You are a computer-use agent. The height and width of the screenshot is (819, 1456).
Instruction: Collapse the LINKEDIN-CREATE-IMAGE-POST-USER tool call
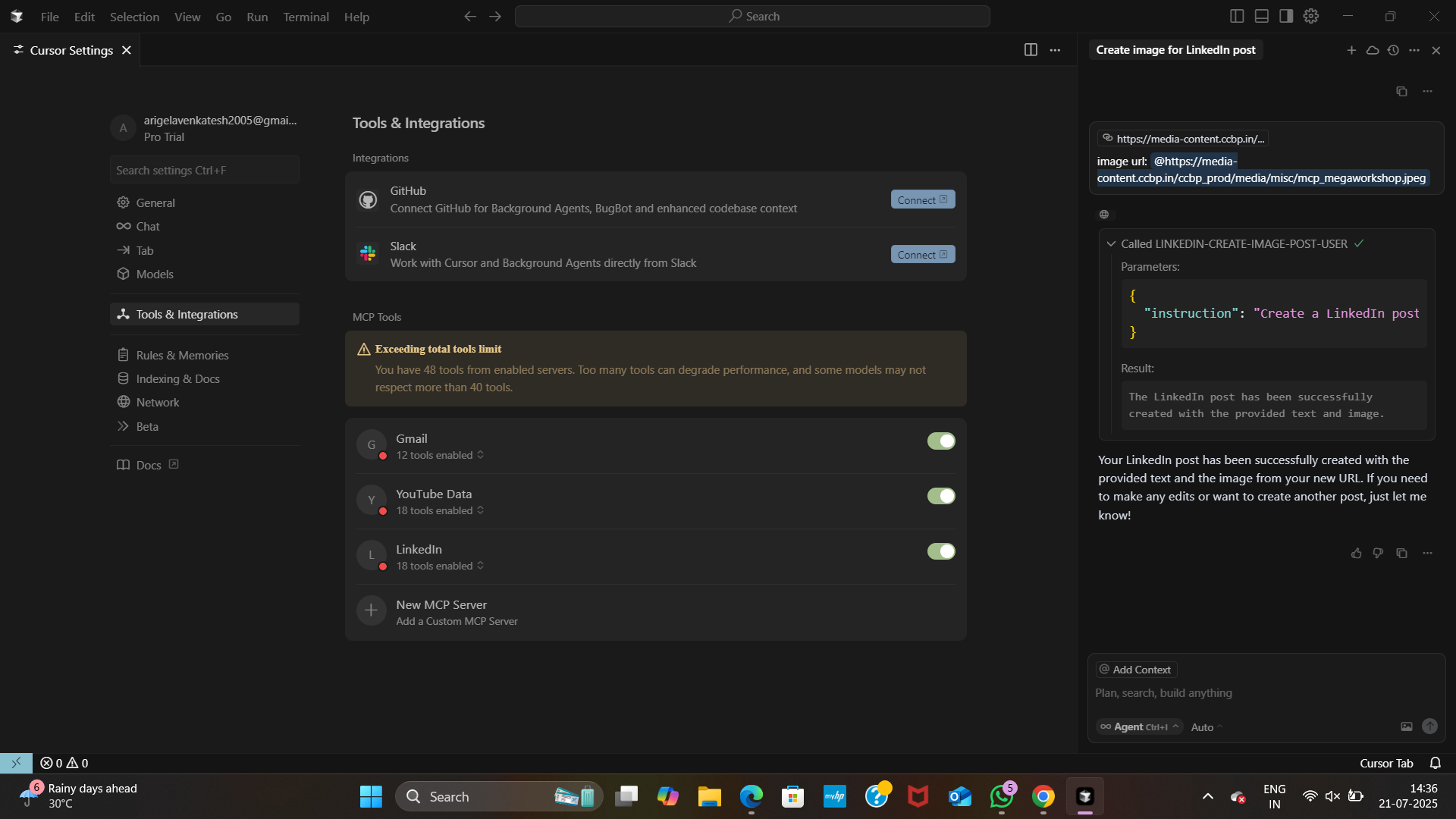click(1111, 244)
